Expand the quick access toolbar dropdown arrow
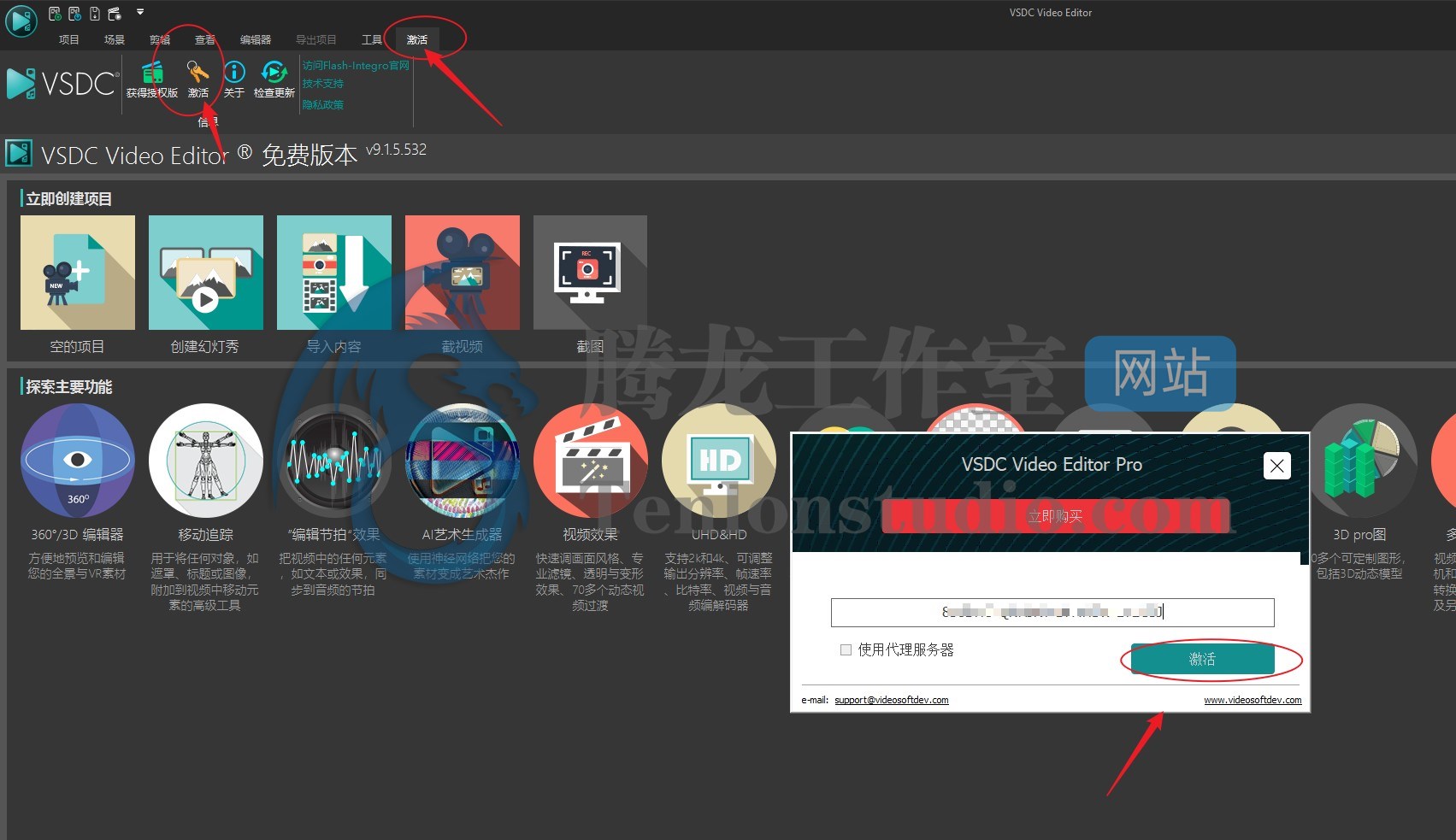 140,12
